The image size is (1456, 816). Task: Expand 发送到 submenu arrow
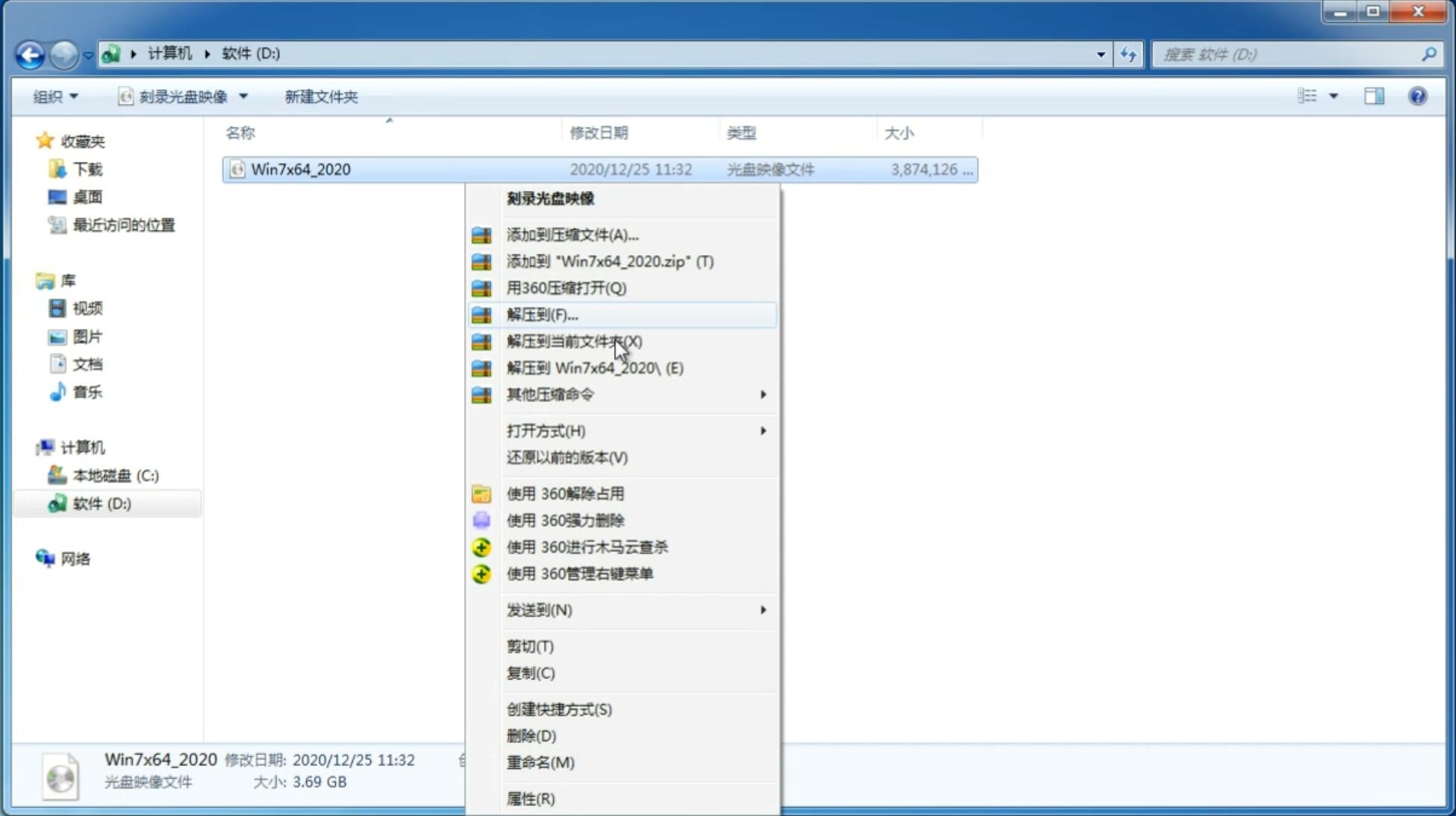pos(762,610)
